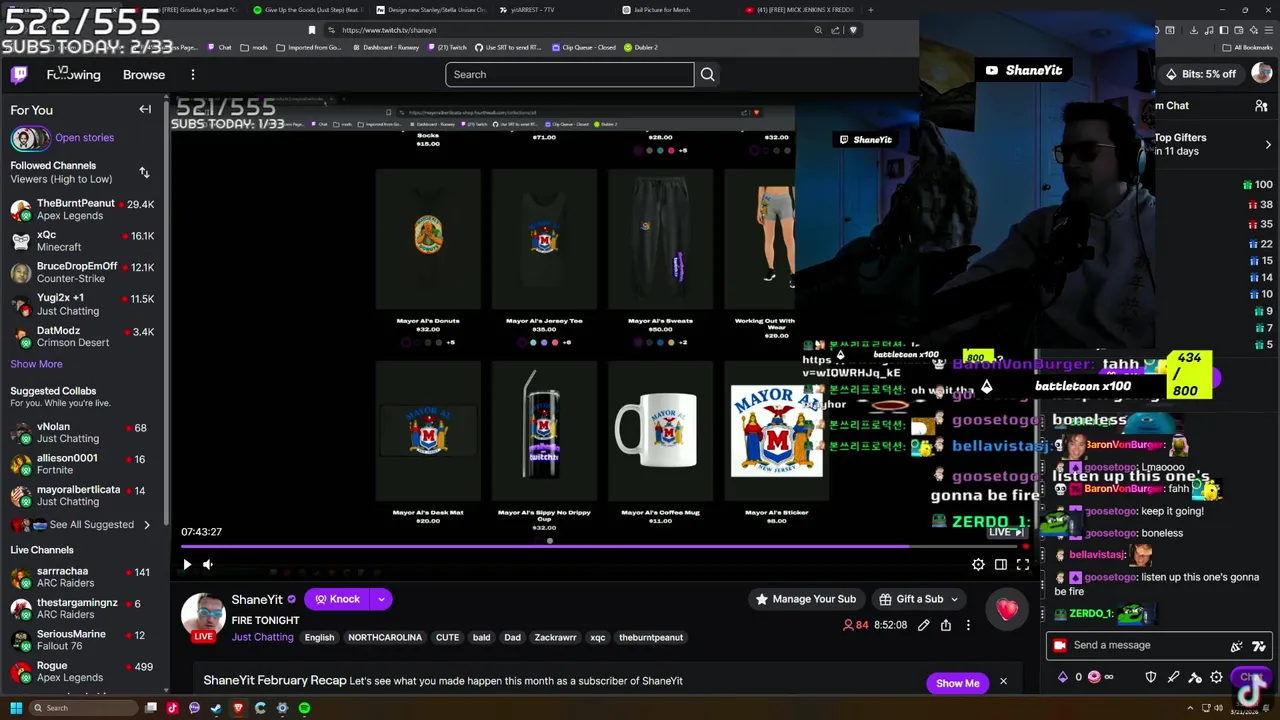This screenshot has width=1280, height=720.
Task: Open the sword mod actions icon
Action: [x=1173, y=677]
